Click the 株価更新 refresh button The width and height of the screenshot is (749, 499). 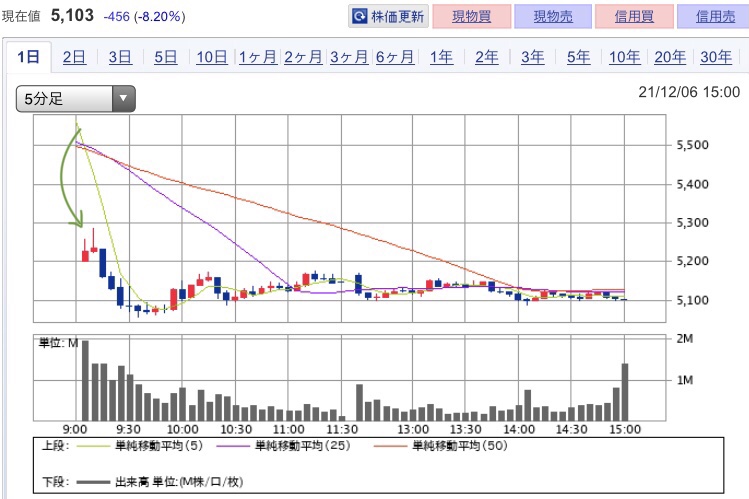tap(388, 17)
